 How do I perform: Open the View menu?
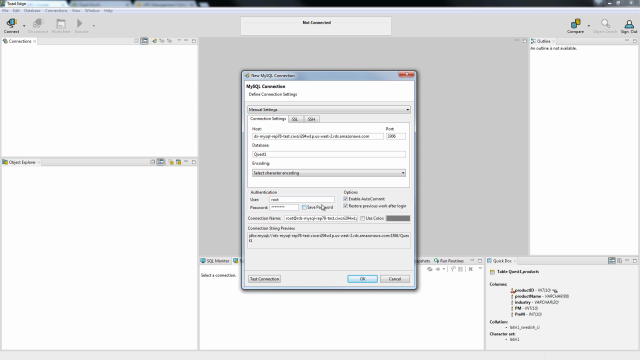click(76, 11)
